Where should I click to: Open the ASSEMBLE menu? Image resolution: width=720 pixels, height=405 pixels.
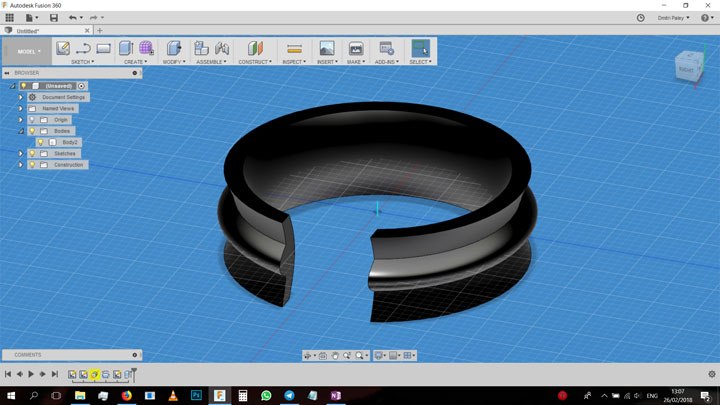coord(211,62)
